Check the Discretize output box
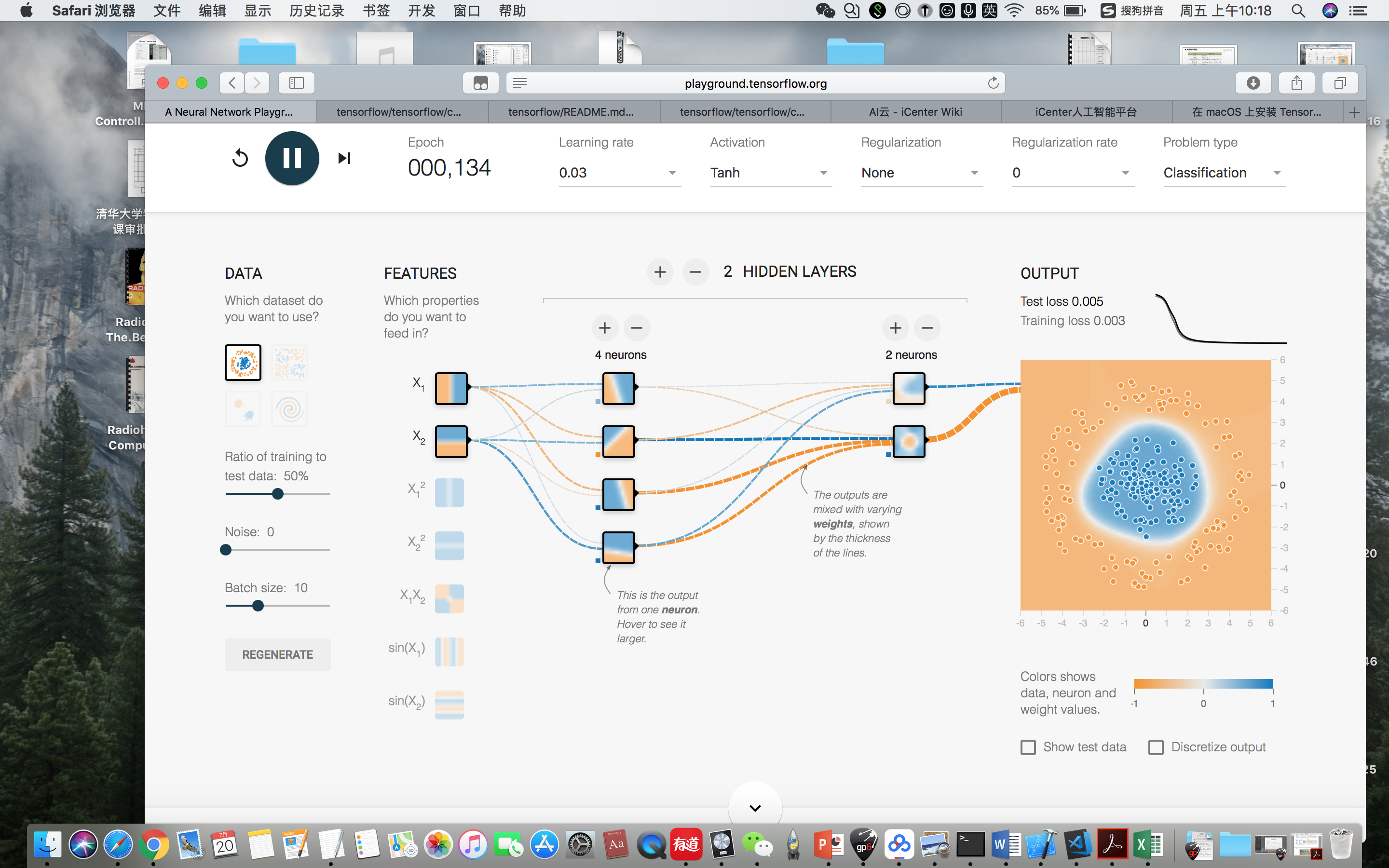 pyautogui.click(x=1156, y=747)
